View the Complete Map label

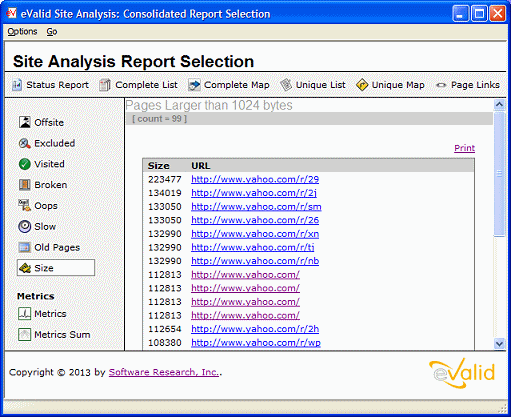(x=237, y=85)
